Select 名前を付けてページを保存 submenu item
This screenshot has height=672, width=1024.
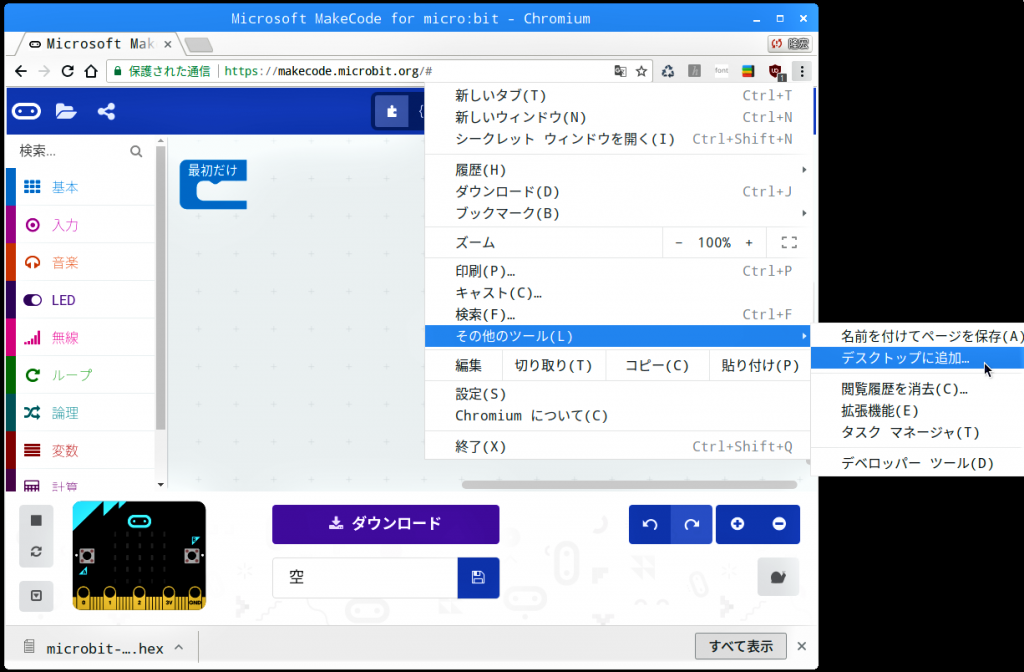pyautogui.click(x=917, y=336)
